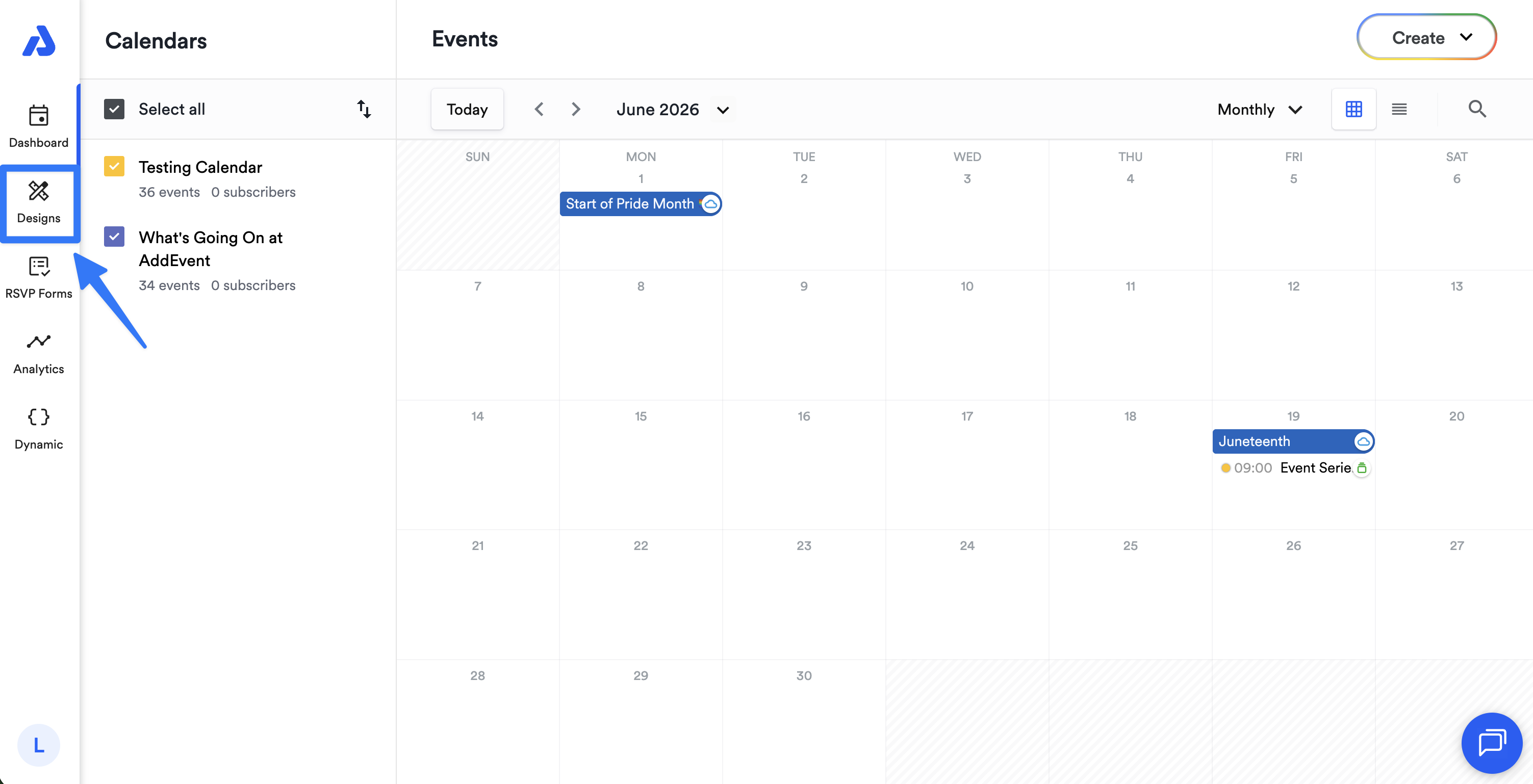Go to the next month arrow
Screen dimensions: 1533x784
click(575, 110)
